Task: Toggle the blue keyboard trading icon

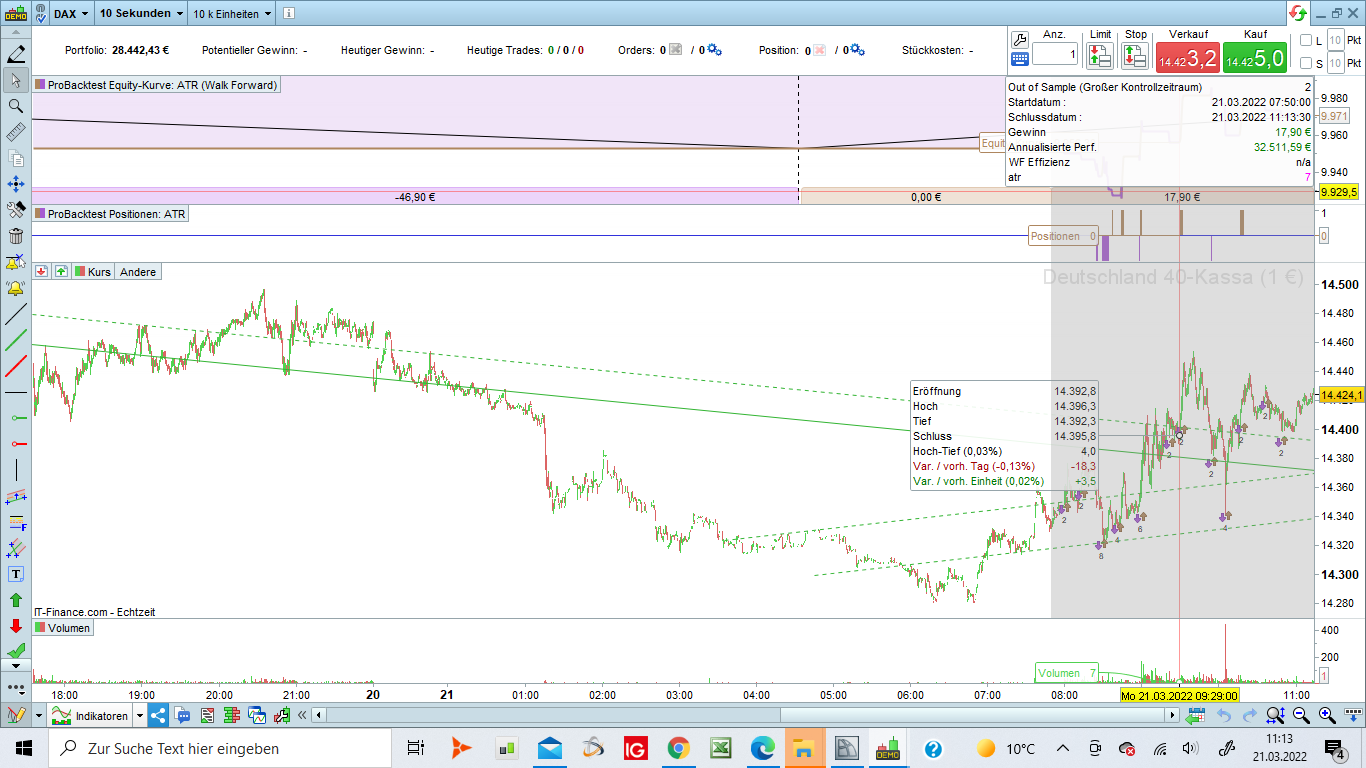Action: [1020, 60]
